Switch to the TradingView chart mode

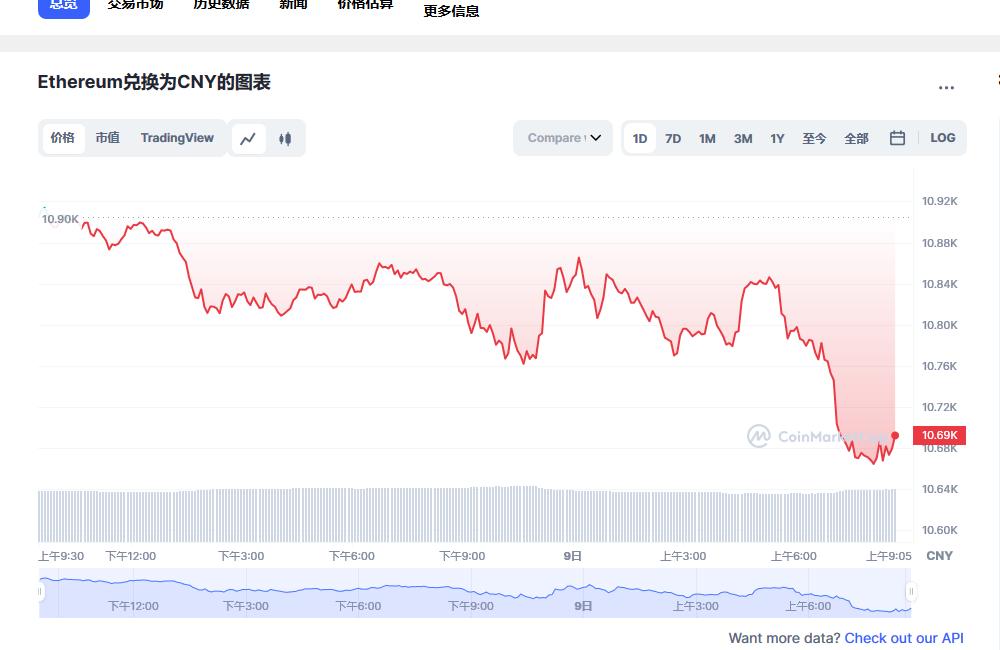point(177,138)
